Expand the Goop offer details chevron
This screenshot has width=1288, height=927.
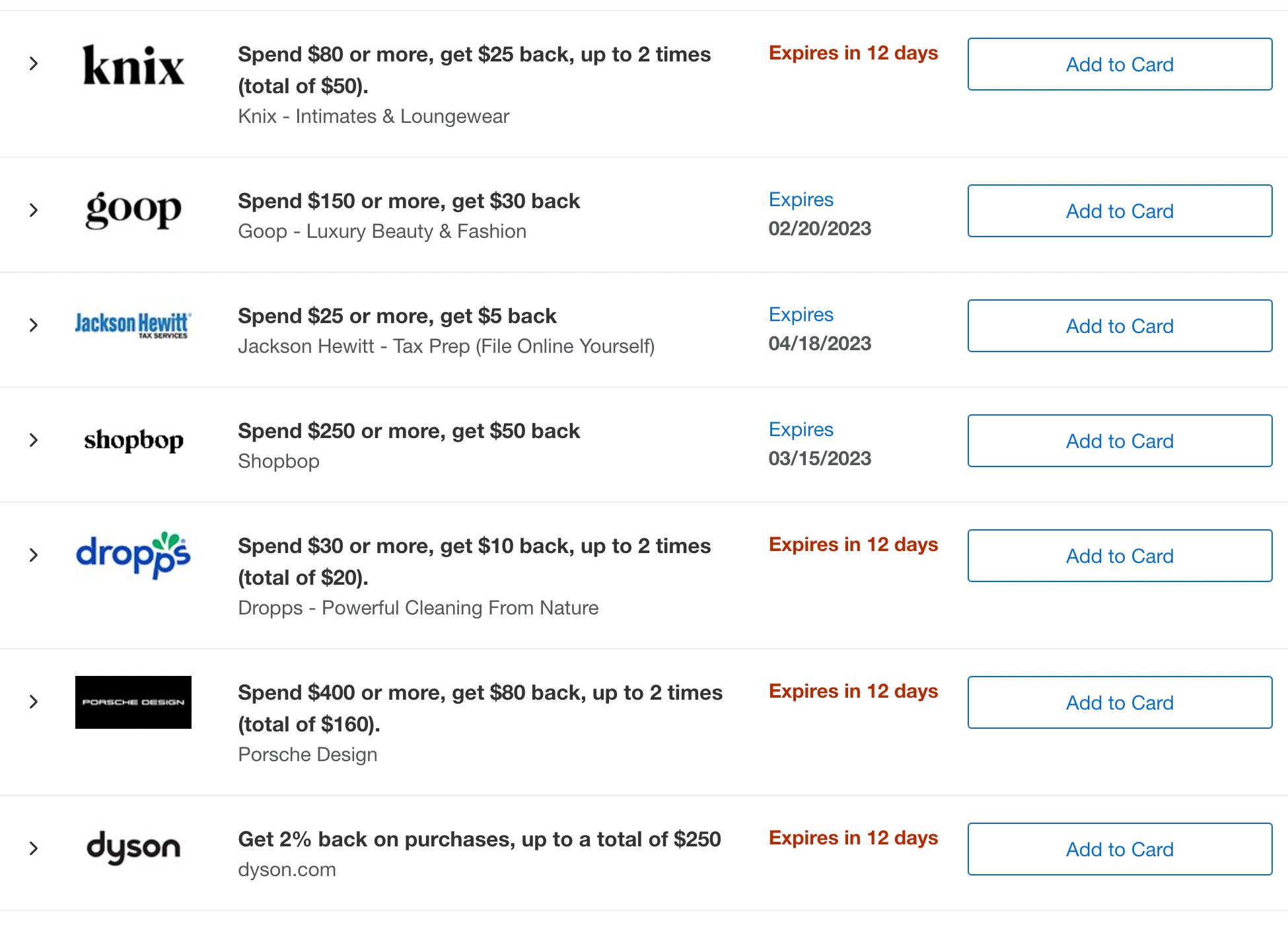[34, 210]
